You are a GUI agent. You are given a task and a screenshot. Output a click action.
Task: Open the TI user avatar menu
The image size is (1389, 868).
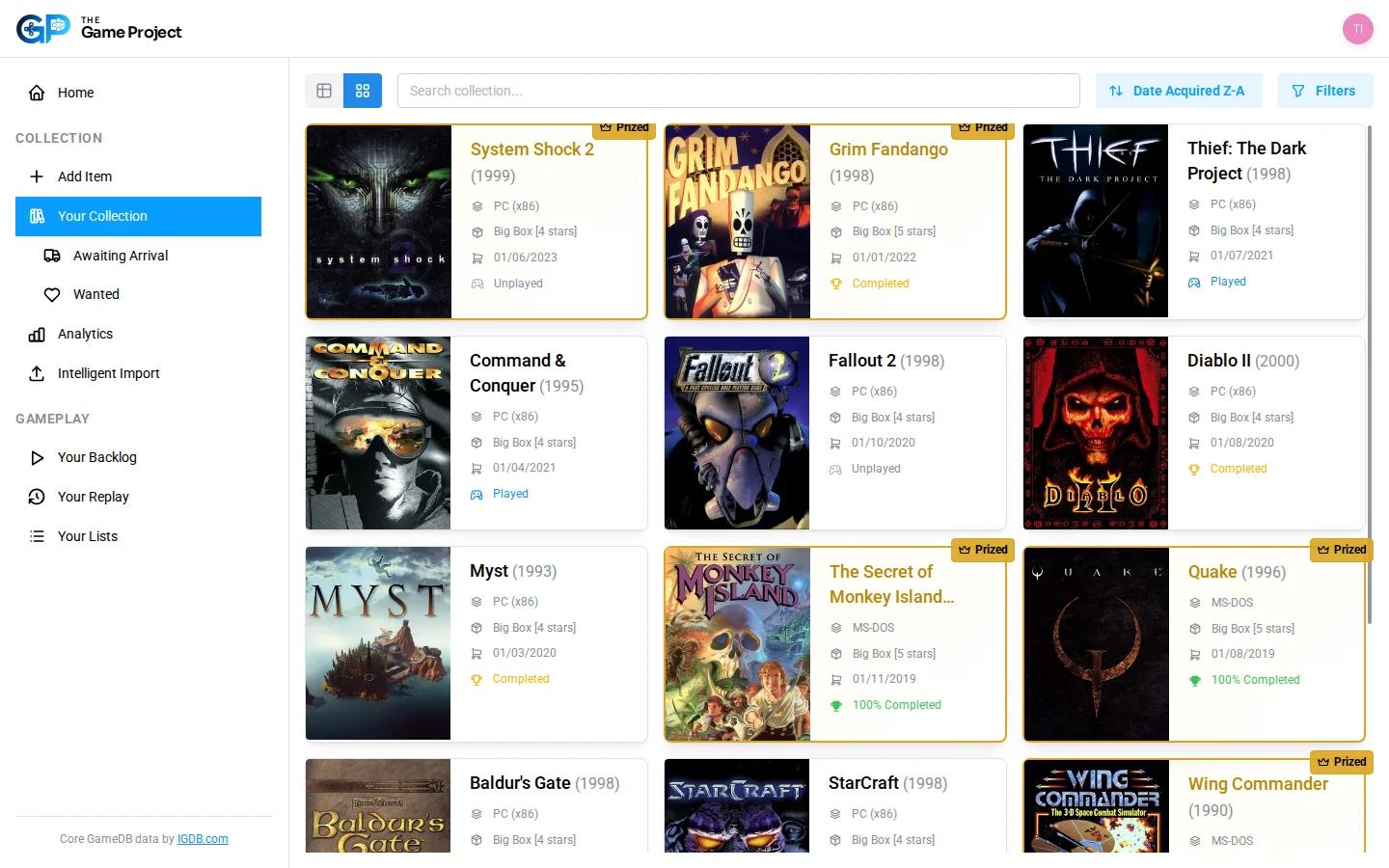coord(1358,29)
